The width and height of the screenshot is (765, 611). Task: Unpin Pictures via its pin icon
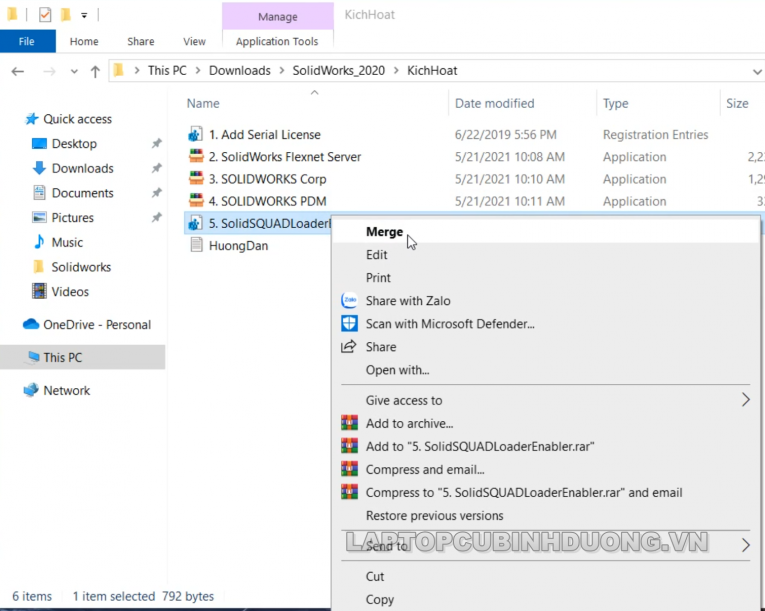tap(156, 217)
